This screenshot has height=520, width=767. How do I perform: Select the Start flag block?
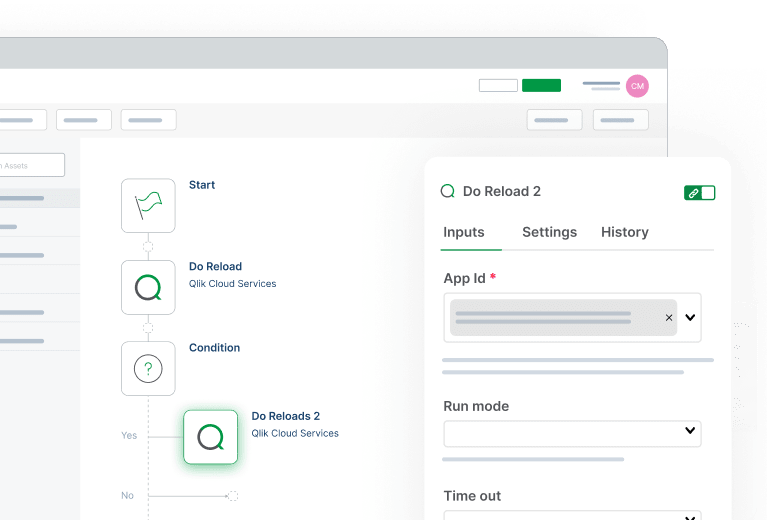tap(148, 205)
